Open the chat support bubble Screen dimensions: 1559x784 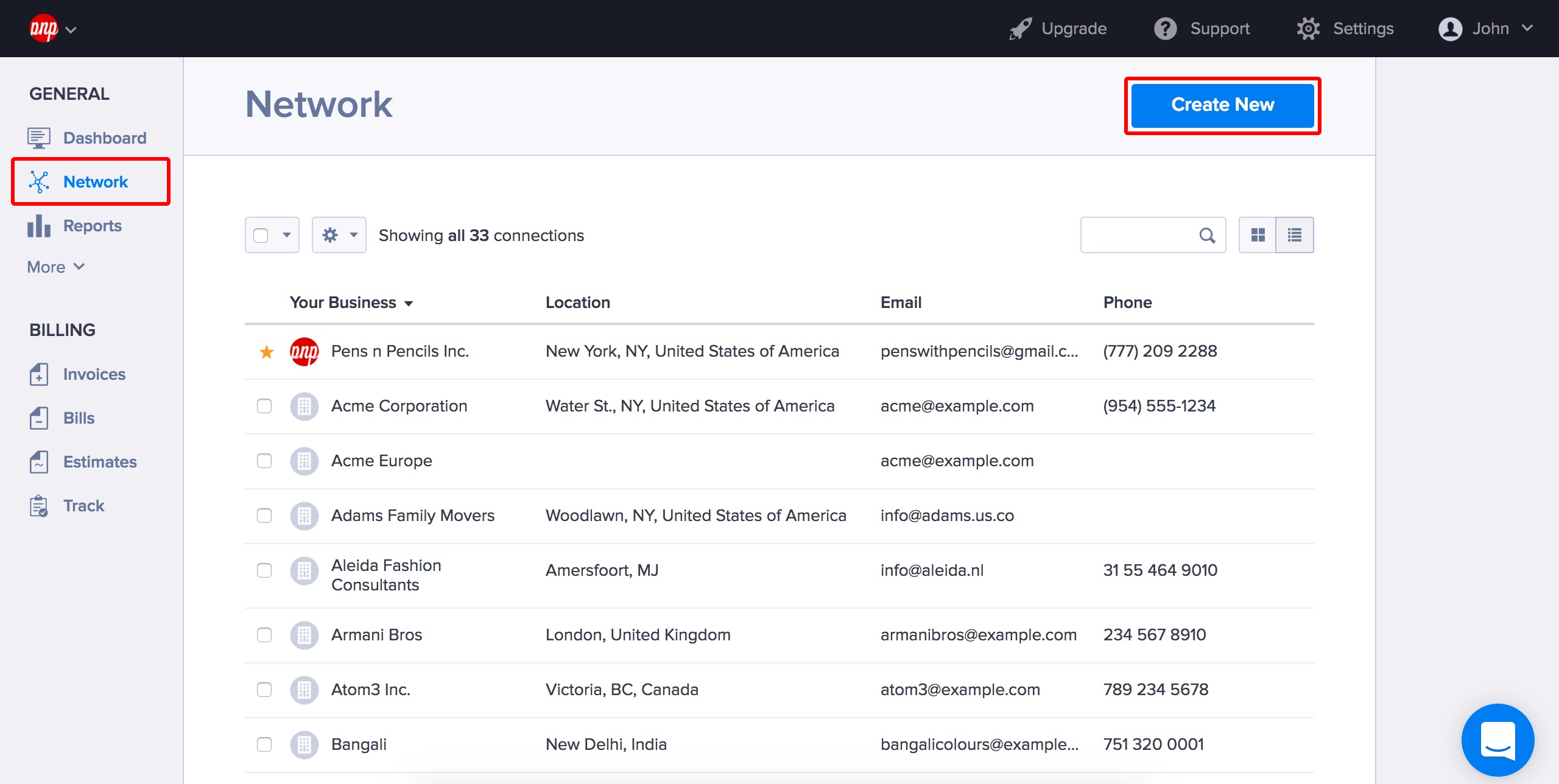(1497, 740)
